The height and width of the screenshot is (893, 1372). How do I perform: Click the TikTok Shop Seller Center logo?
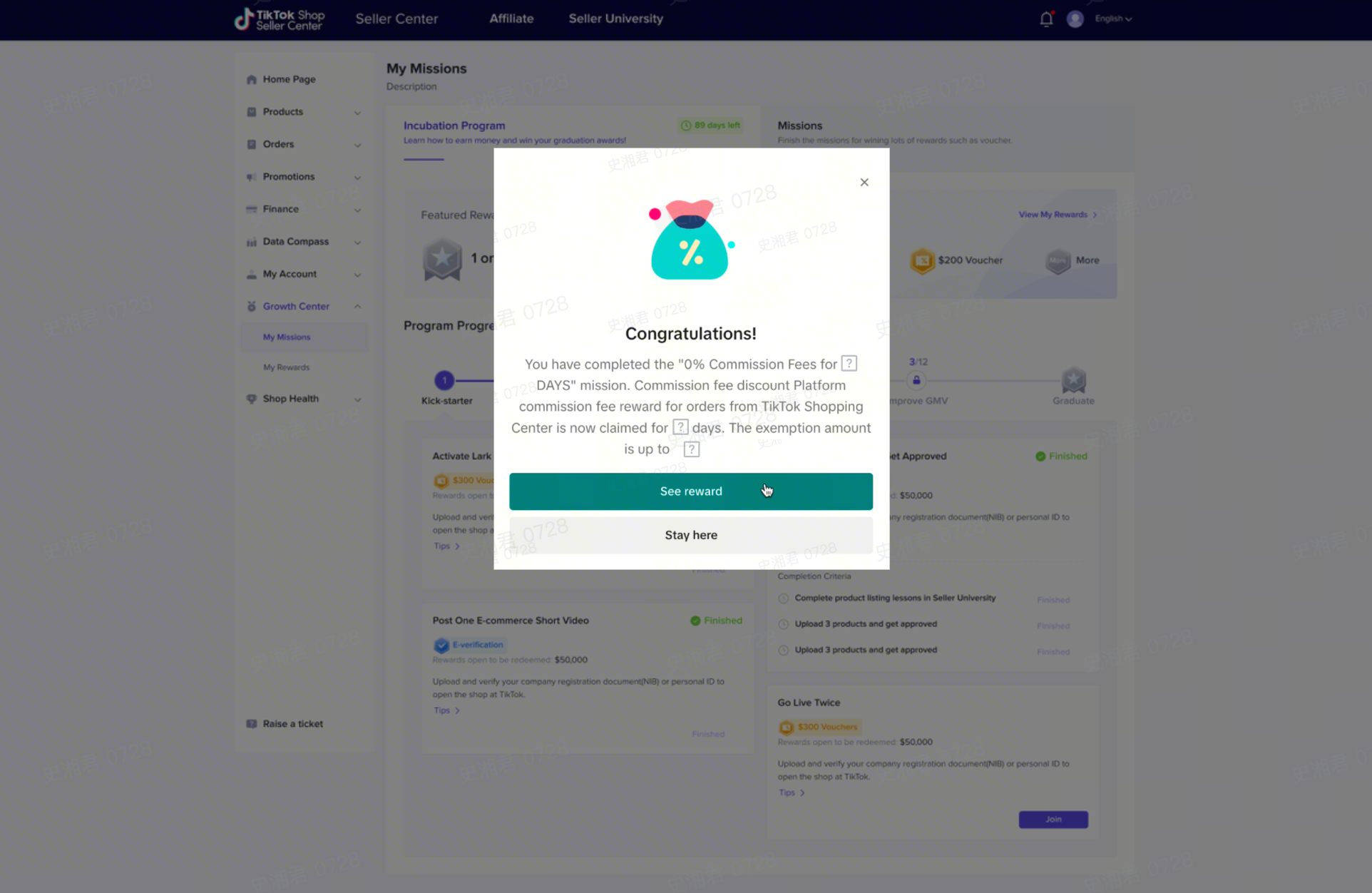point(280,19)
